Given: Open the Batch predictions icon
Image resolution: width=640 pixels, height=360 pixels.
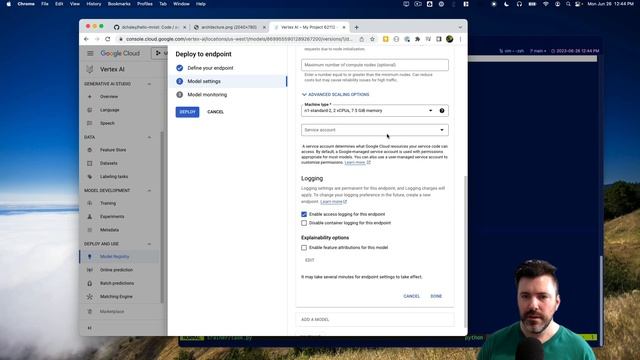Looking at the screenshot, I should [x=90, y=283].
